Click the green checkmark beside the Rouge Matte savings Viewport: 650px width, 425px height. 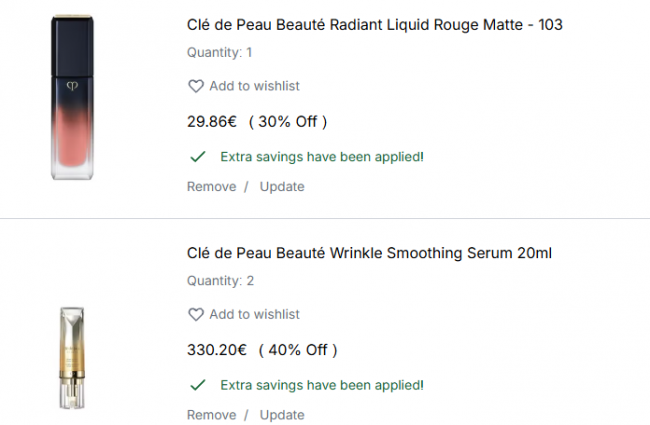(x=198, y=157)
